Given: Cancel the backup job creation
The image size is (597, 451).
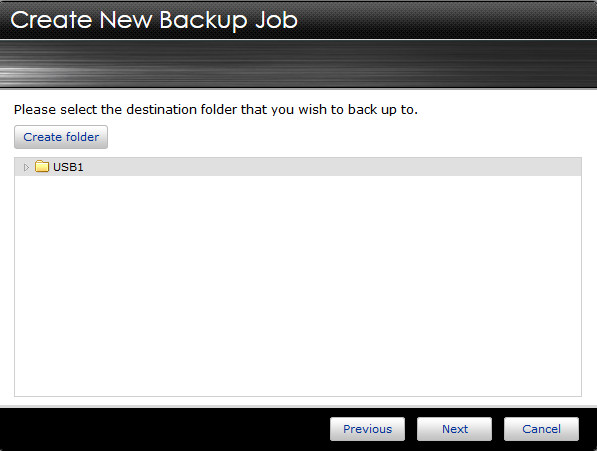Looking at the screenshot, I should click(541, 429).
